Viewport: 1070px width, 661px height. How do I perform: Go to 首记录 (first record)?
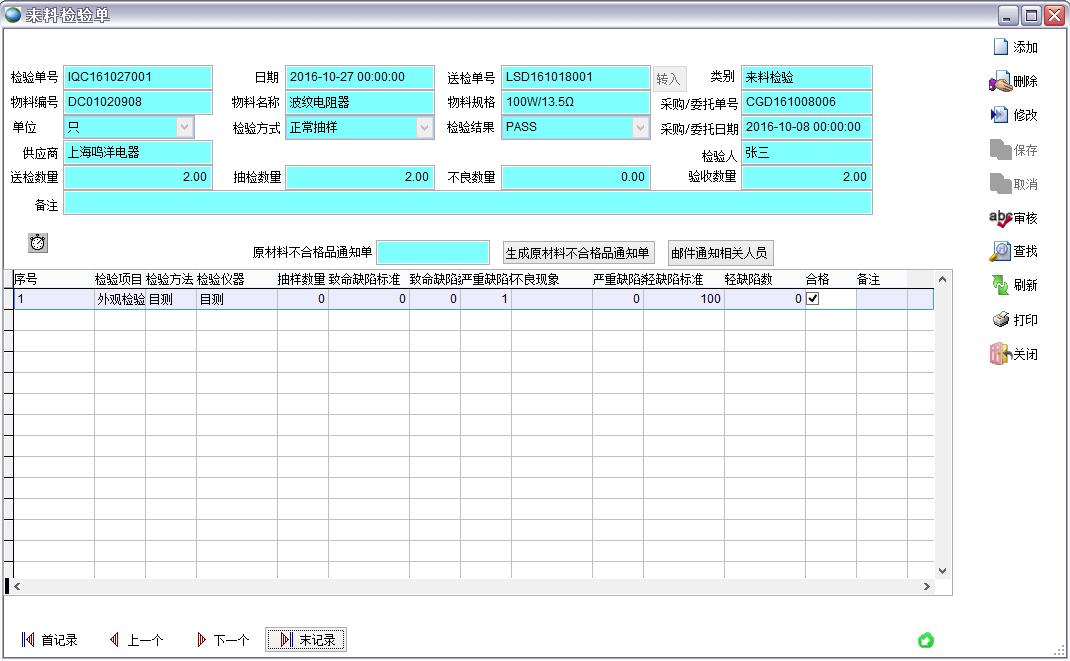coord(50,640)
